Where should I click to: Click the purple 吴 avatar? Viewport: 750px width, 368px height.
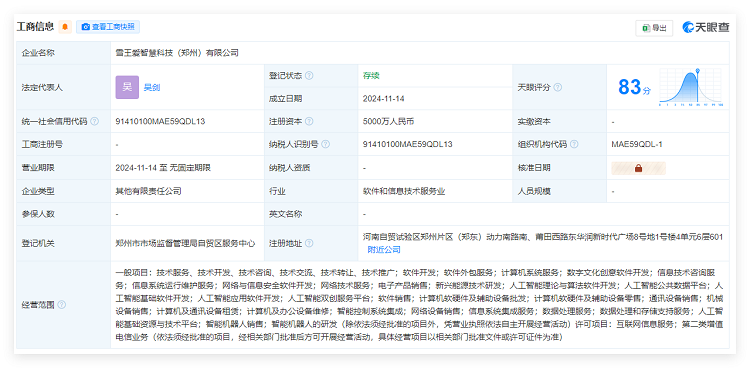point(127,87)
